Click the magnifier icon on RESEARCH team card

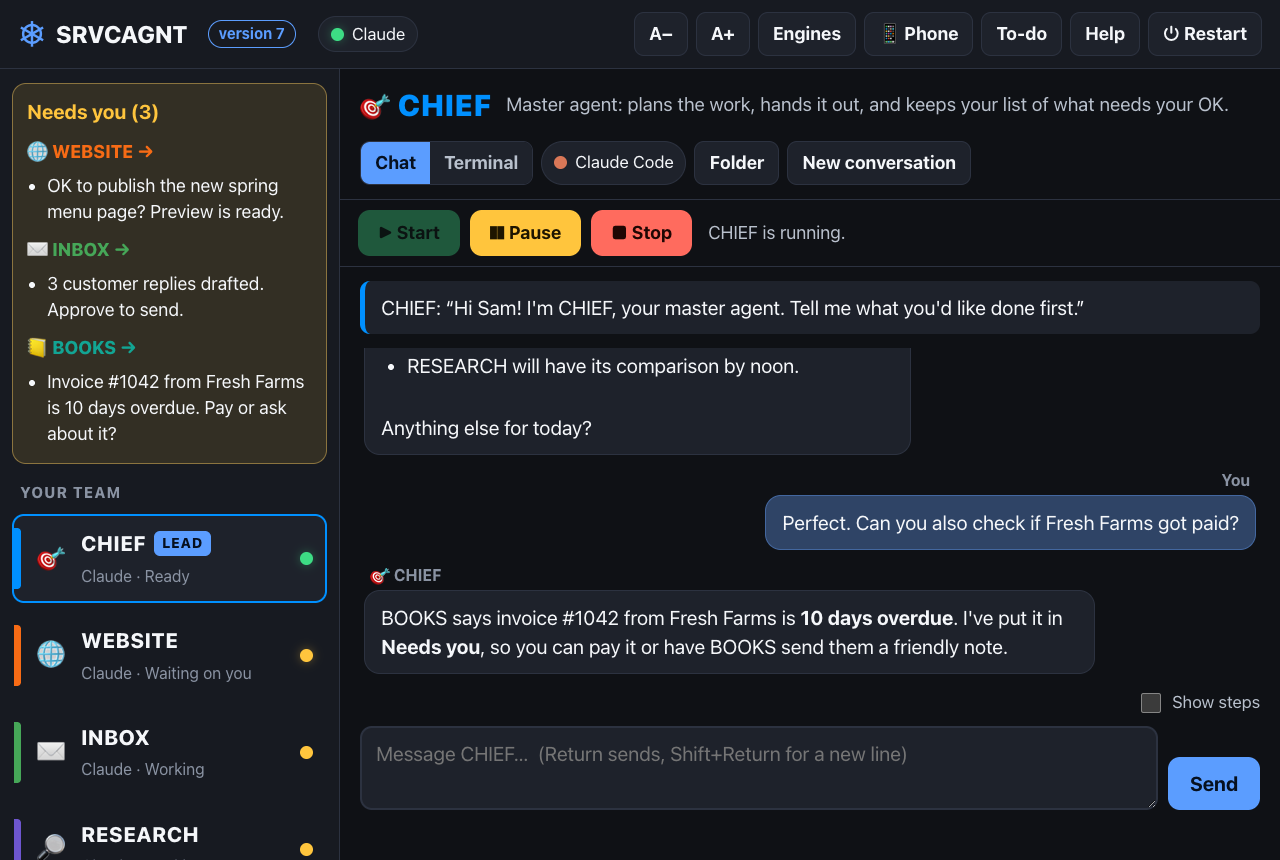click(51, 846)
